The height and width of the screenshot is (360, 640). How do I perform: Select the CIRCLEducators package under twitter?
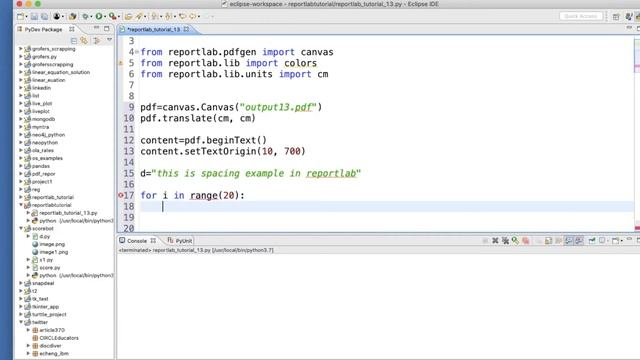point(59,338)
